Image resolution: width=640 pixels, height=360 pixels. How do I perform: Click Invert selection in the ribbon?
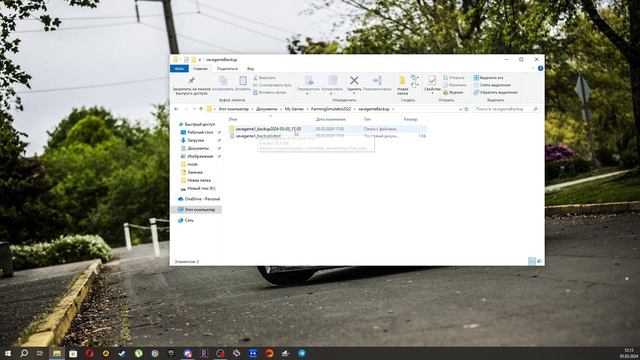[496, 93]
